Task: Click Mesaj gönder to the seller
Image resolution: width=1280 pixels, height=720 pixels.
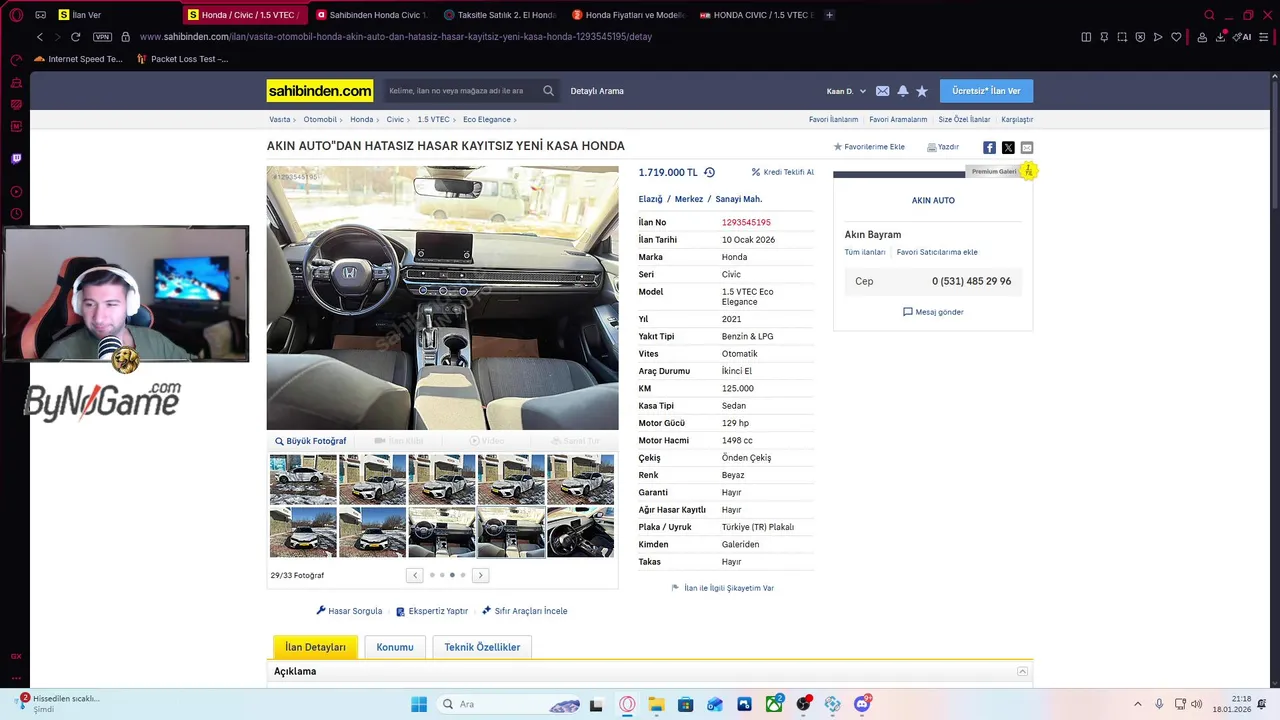Action: point(933,312)
